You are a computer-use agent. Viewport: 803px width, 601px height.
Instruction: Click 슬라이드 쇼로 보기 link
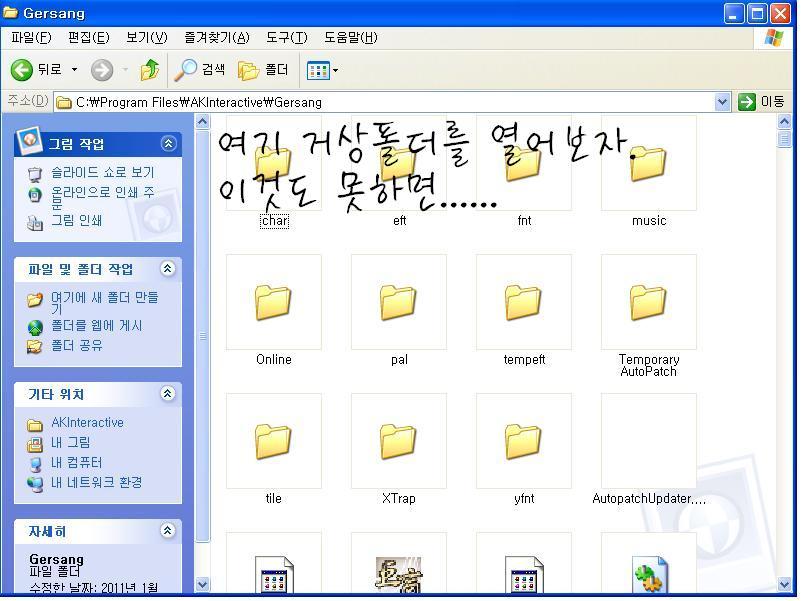102,173
